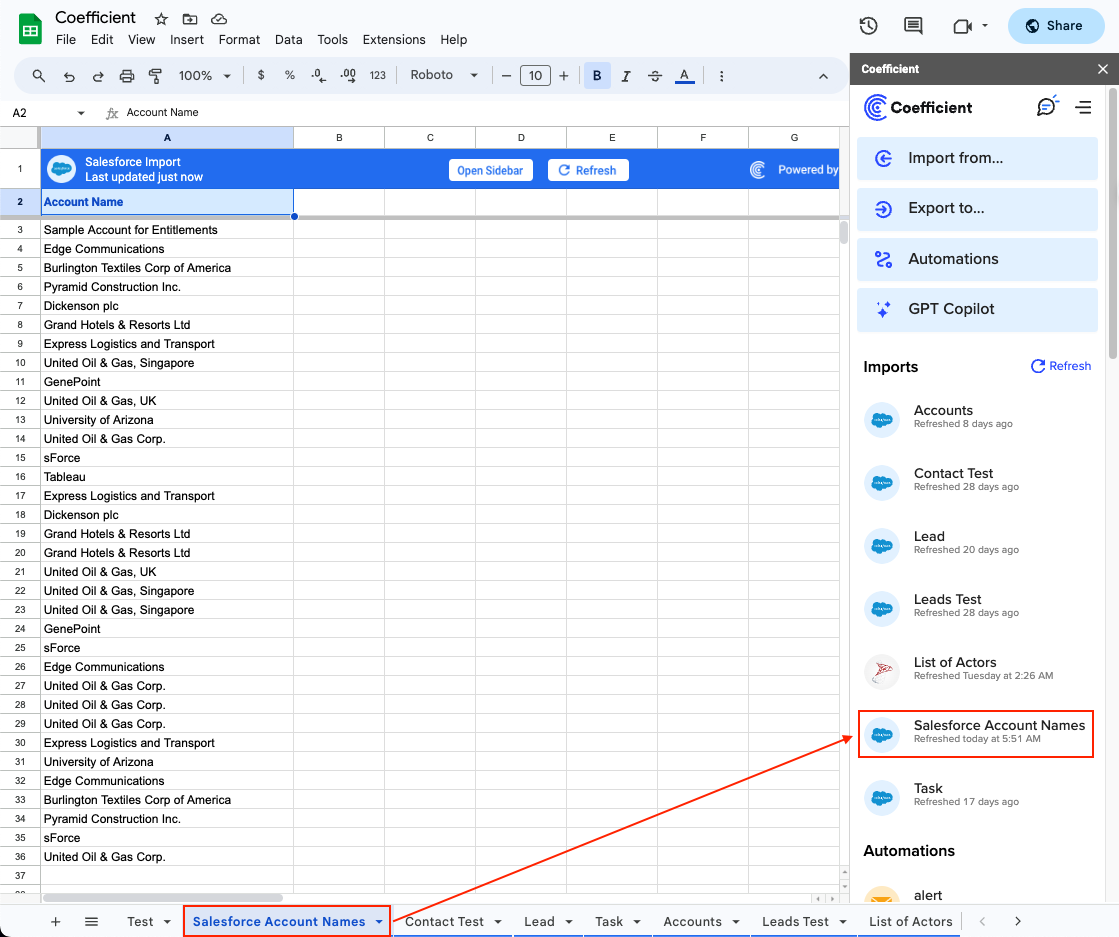Close the Coefficient sidebar
The height and width of the screenshot is (937, 1119).
point(1103,69)
